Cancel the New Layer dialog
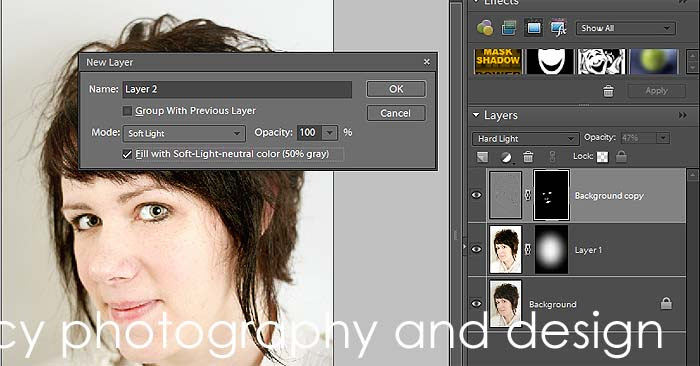This screenshot has height=366, width=700. (396, 113)
